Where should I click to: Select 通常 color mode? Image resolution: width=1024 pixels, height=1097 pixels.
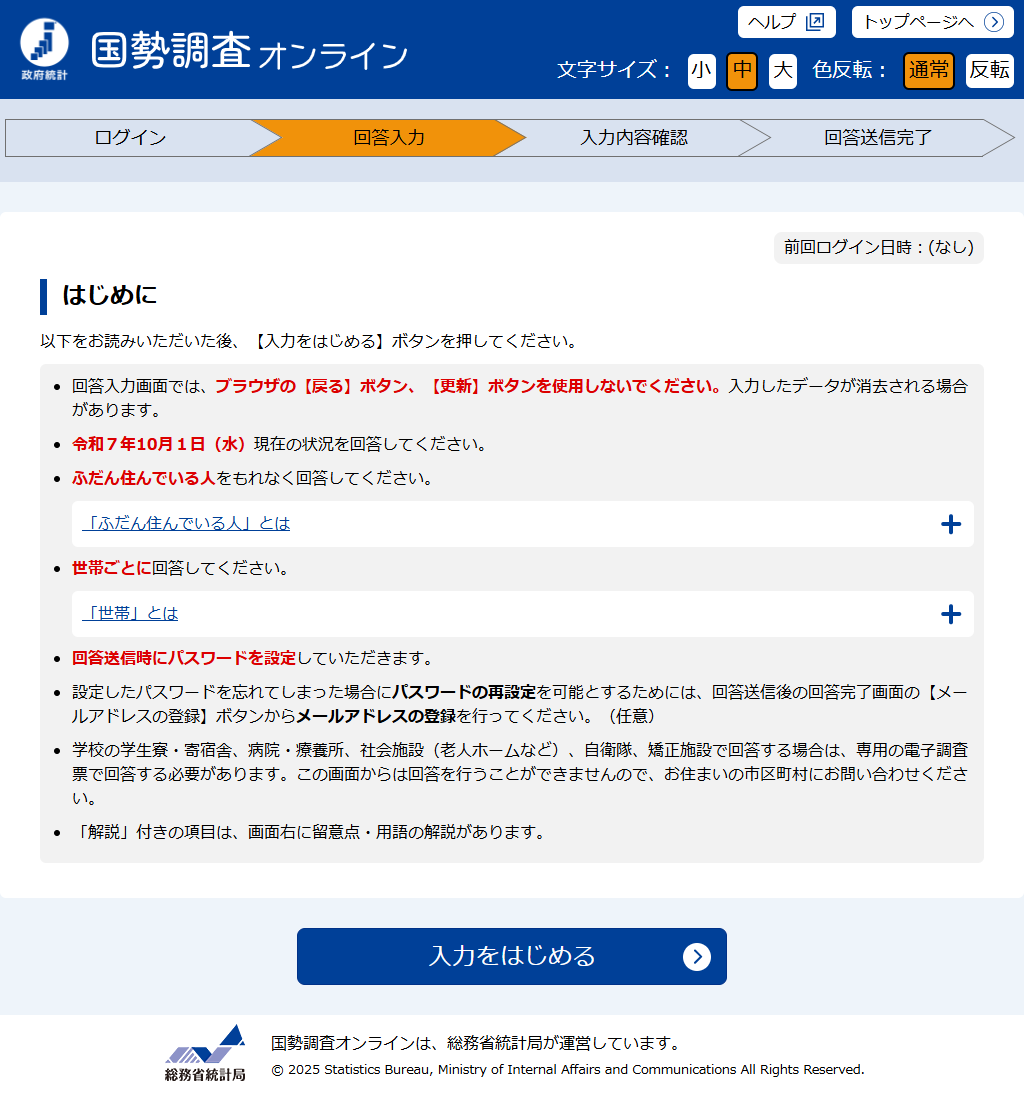click(929, 70)
